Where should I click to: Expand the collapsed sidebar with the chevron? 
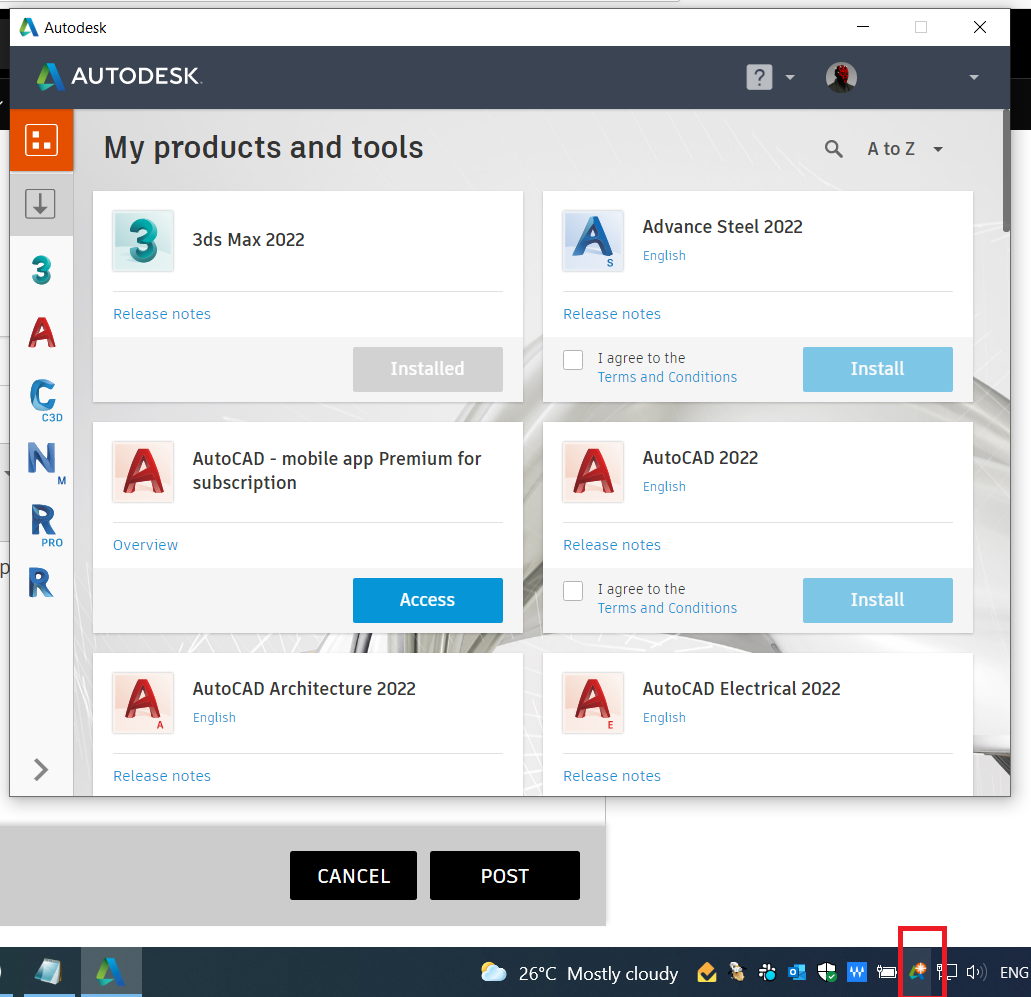tap(41, 770)
